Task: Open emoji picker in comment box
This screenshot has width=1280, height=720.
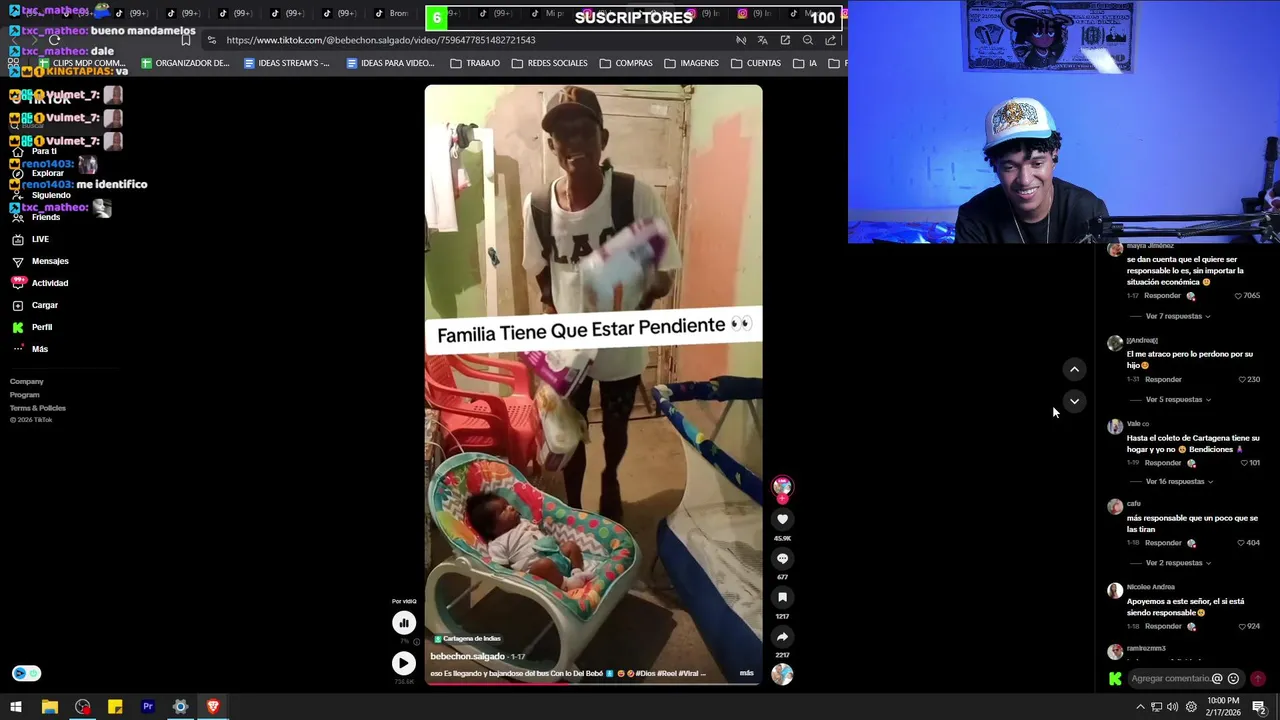Action: tap(1233, 678)
